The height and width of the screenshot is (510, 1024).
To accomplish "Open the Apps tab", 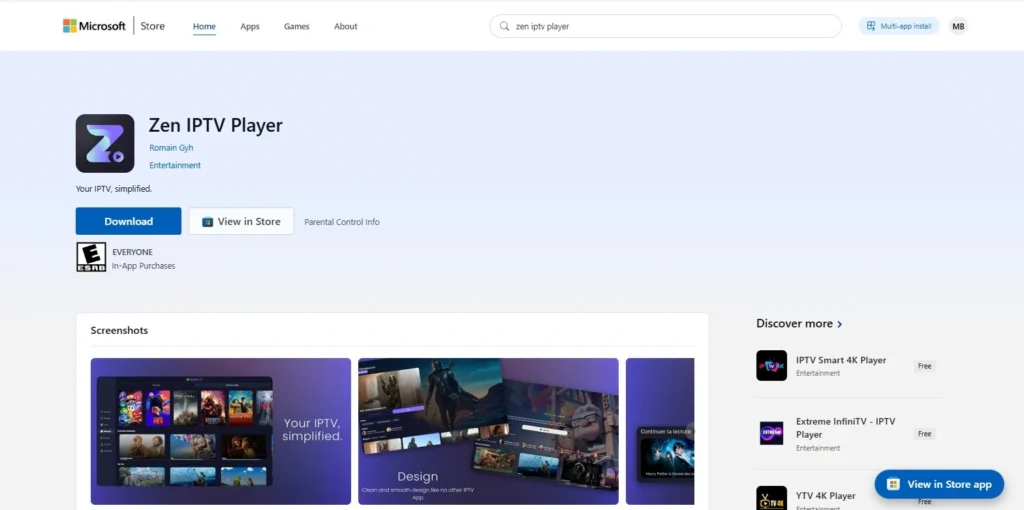I will 250,26.
